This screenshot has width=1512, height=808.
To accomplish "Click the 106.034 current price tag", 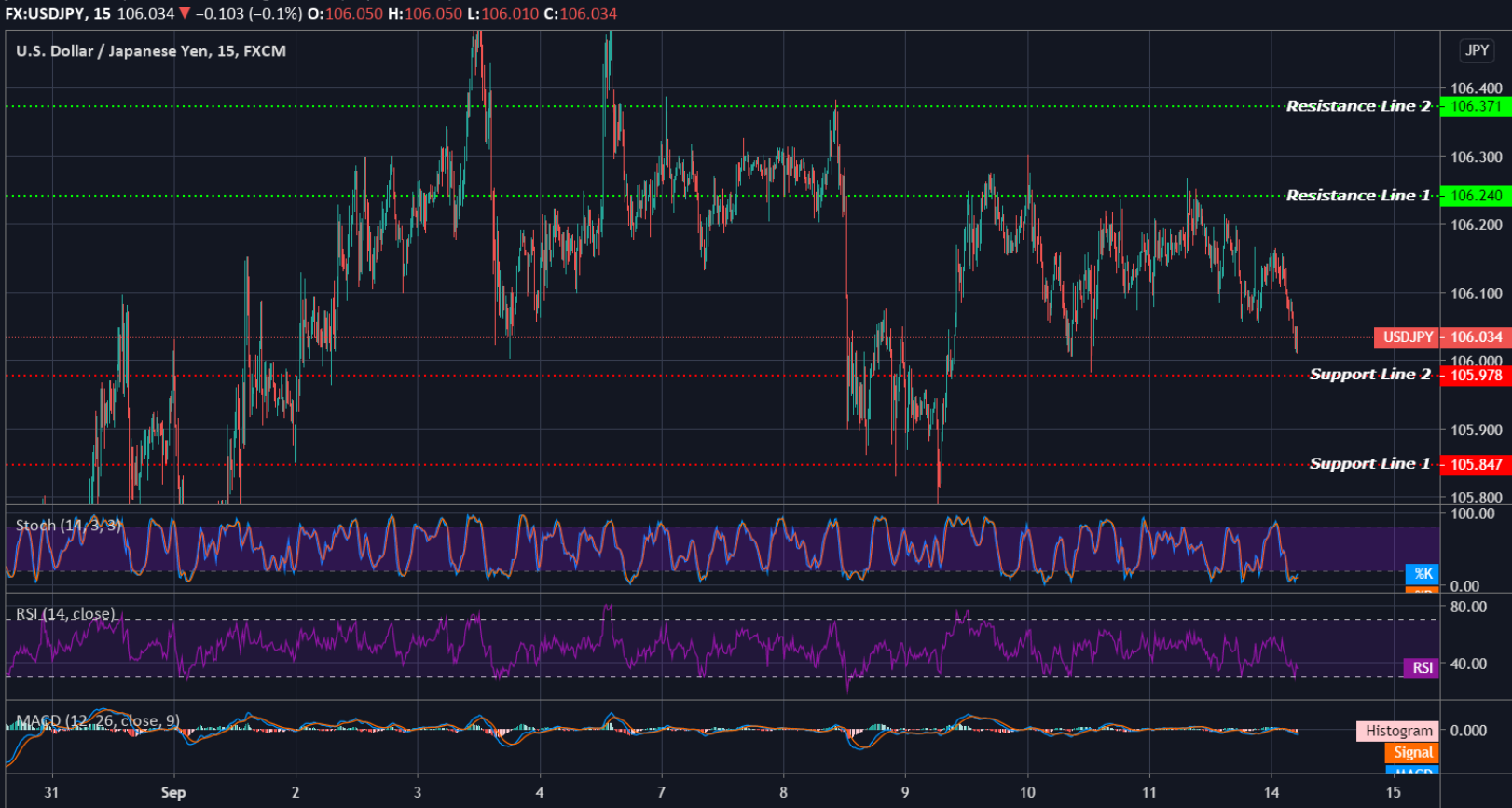I will pyautogui.click(x=1476, y=337).
